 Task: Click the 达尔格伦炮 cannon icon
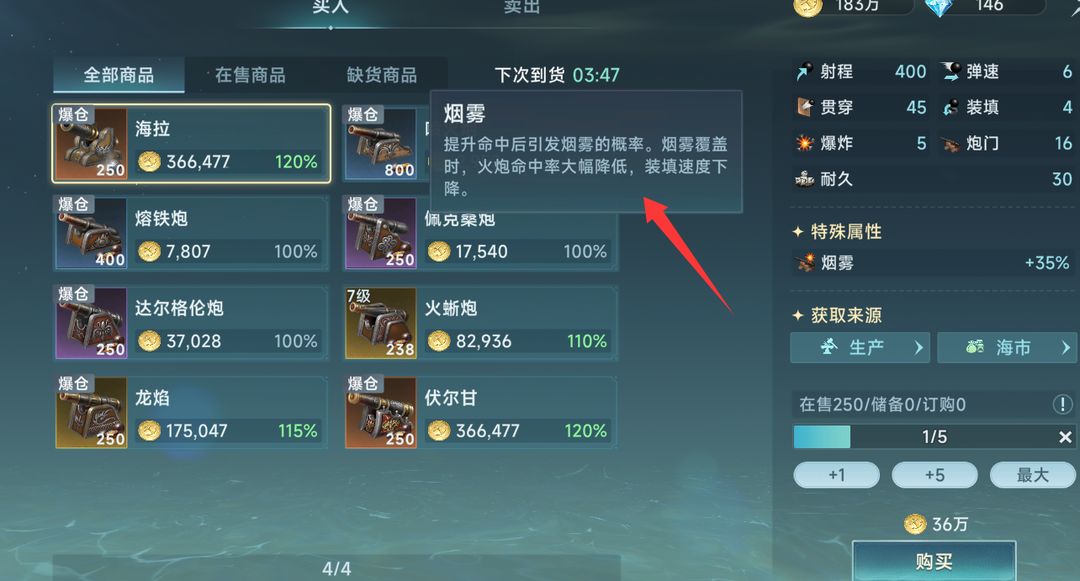click(x=91, y=323)
